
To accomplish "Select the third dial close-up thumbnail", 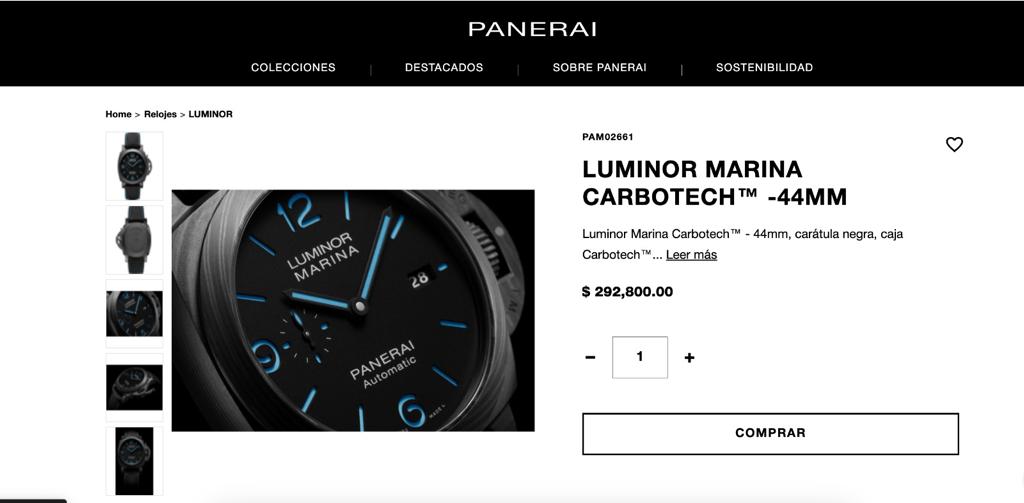I will (135, 314).
